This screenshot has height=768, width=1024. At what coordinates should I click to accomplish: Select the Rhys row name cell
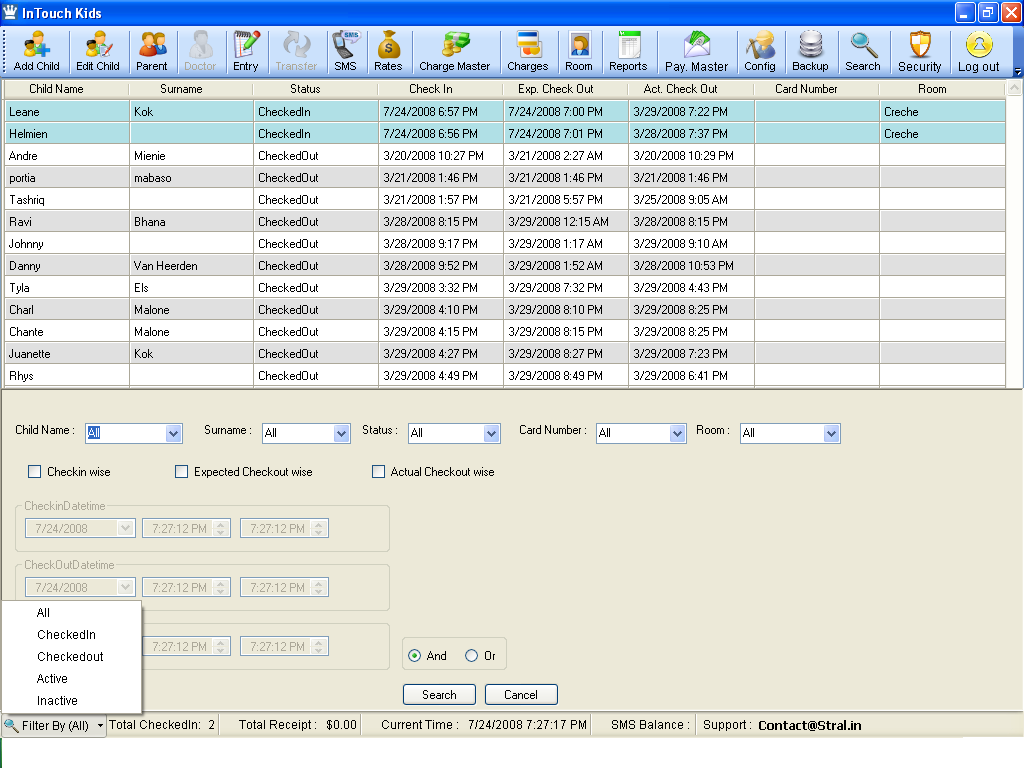(x=67, y=376)
